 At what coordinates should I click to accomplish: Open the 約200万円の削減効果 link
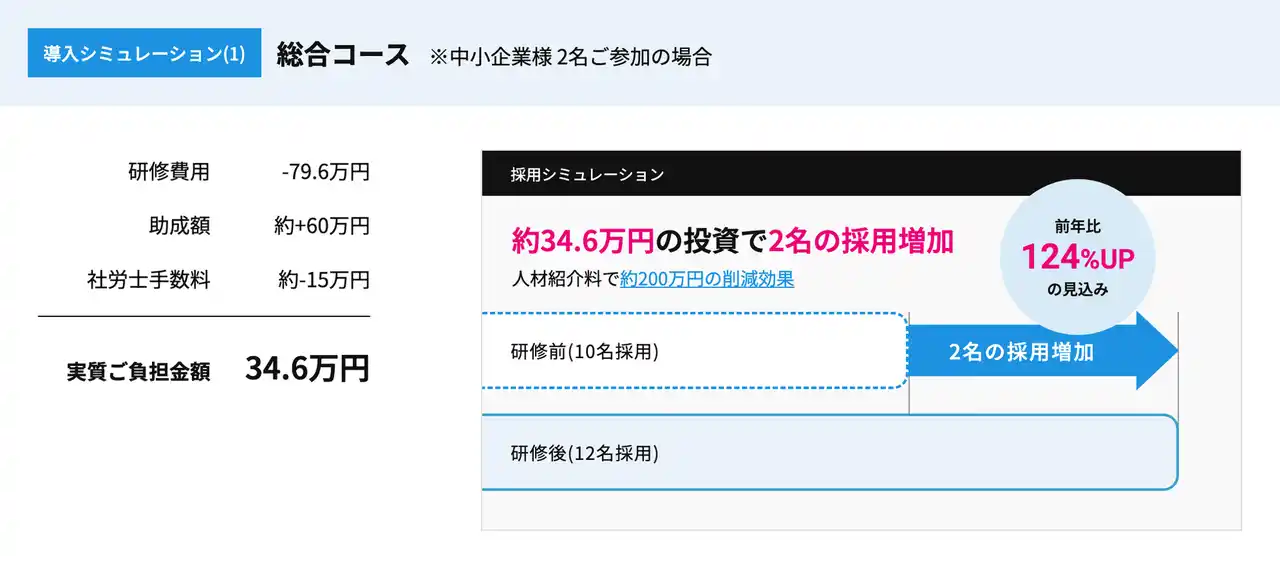(x=707, y=279)
